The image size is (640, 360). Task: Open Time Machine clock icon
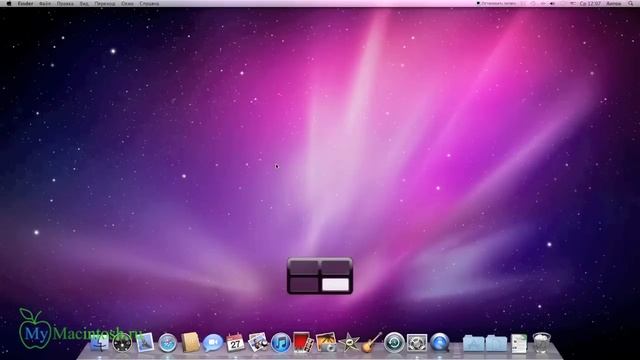(x=394, y=342)
